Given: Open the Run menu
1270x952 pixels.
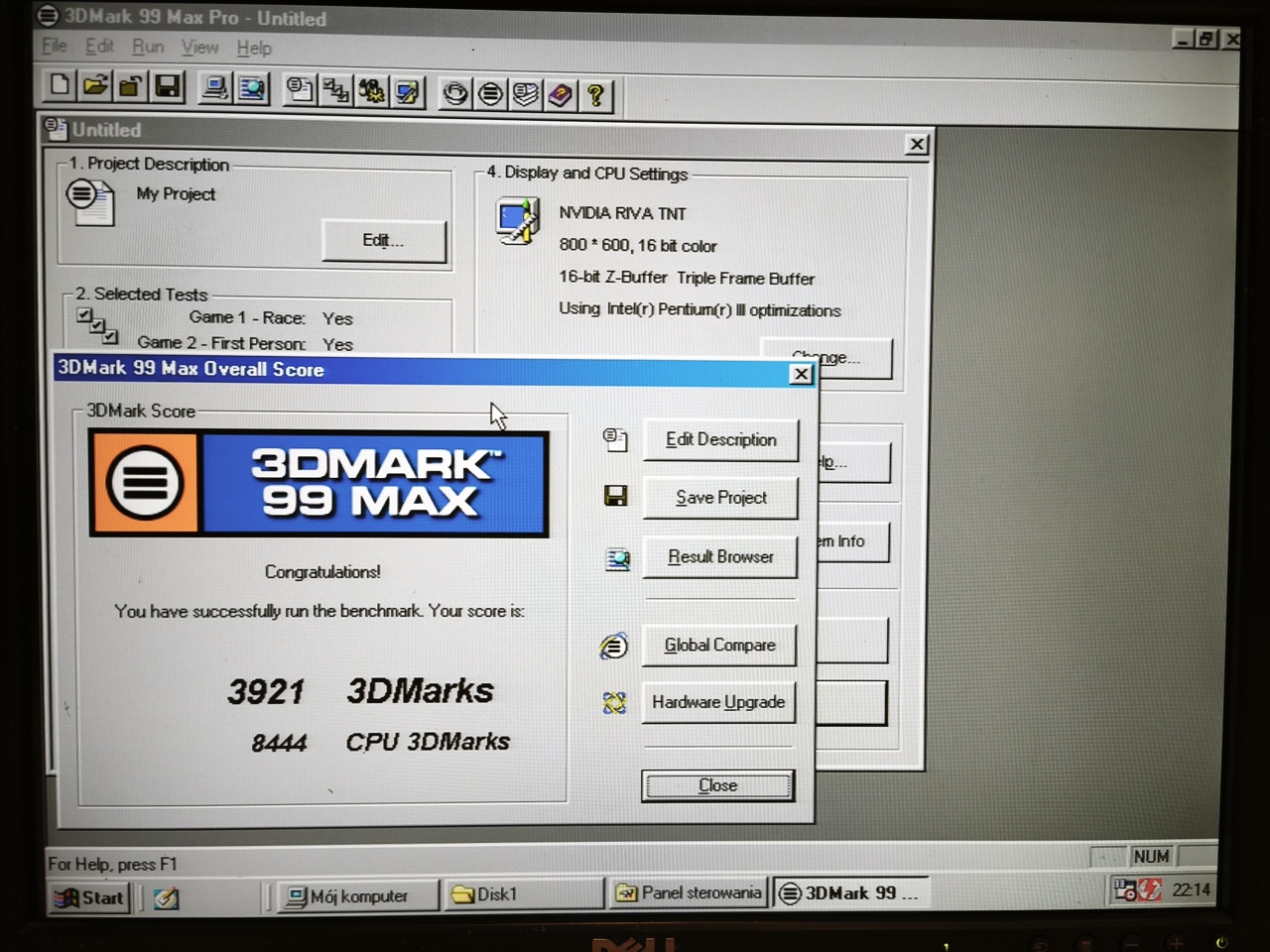Looking at the screenshot, I should tap(148, 47).
